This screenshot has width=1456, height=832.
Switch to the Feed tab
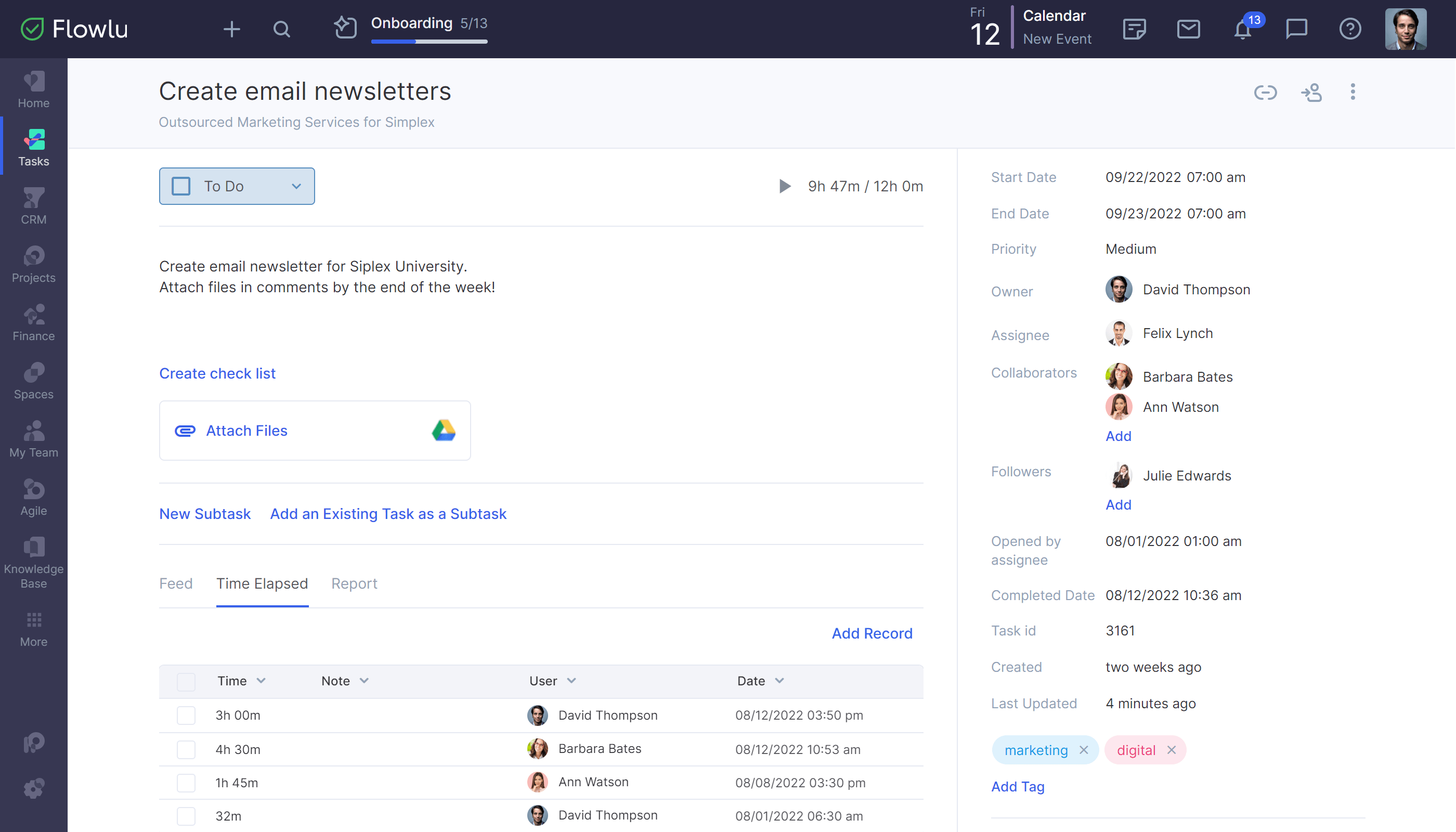[176, 582]
